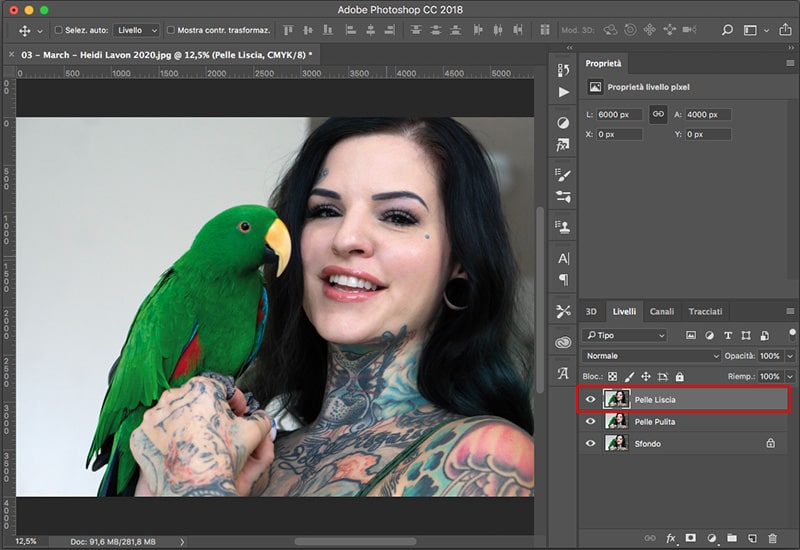The image size is (800, 550).
Task: Click the width-height link button in Proprietà
Action: [658, 115]
